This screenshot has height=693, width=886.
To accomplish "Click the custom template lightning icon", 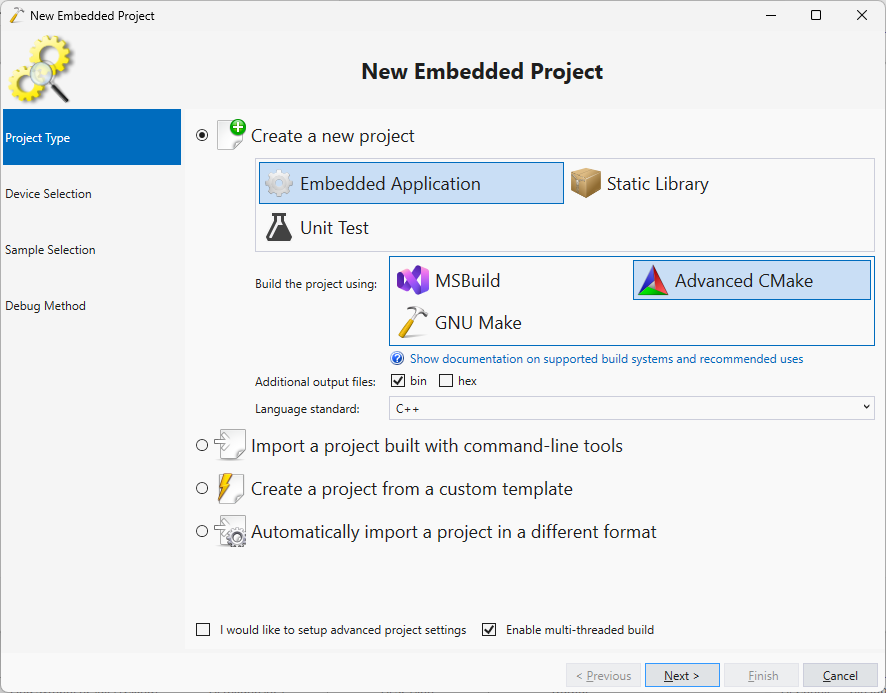I will tap(231, 489).
